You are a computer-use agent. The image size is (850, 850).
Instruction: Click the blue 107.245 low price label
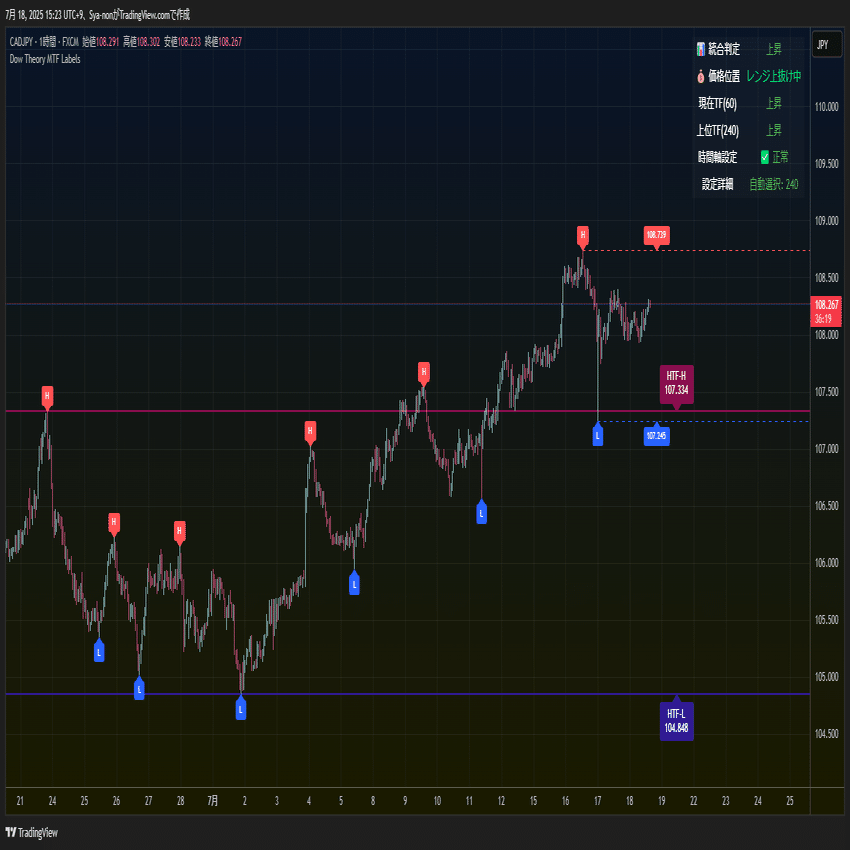click(x=656, y=435)
